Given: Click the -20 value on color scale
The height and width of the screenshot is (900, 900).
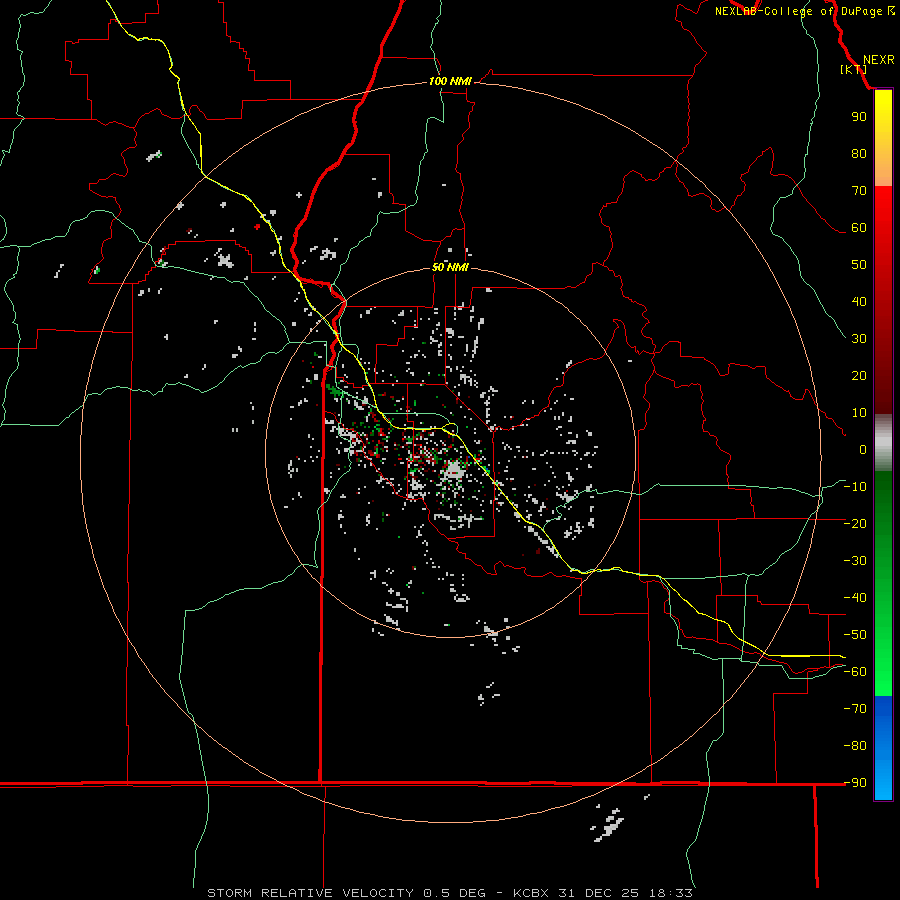Looking at the screenshot, I should (855, 523).
